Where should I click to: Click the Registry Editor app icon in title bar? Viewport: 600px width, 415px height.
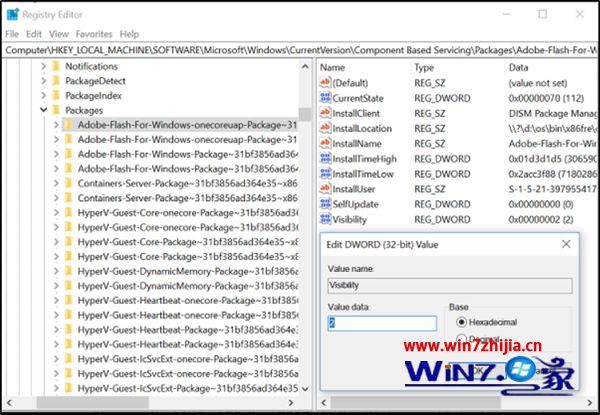point(13,15)
